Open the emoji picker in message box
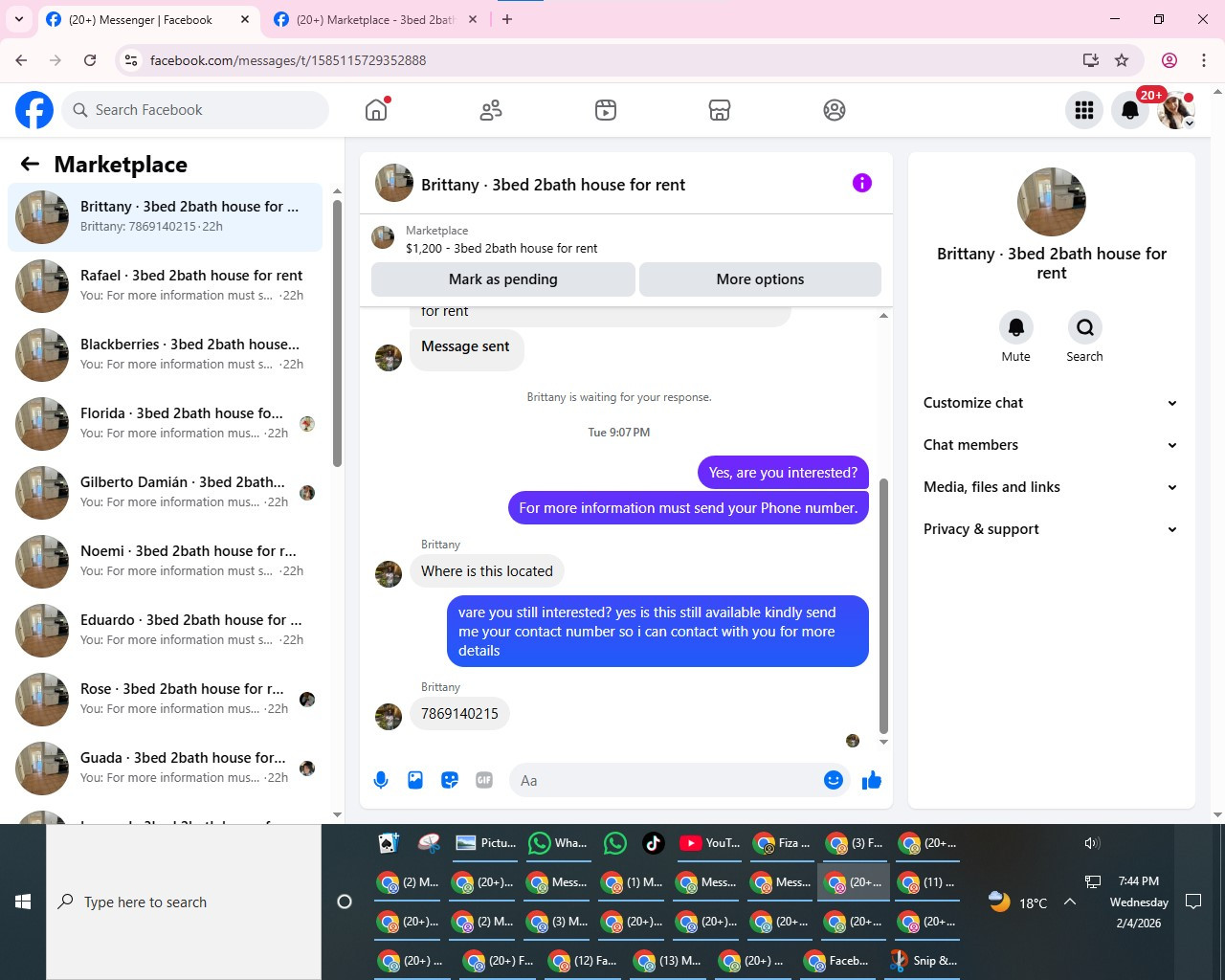The height and width of the screenshot is (980, 1225). tap(834, 780)
